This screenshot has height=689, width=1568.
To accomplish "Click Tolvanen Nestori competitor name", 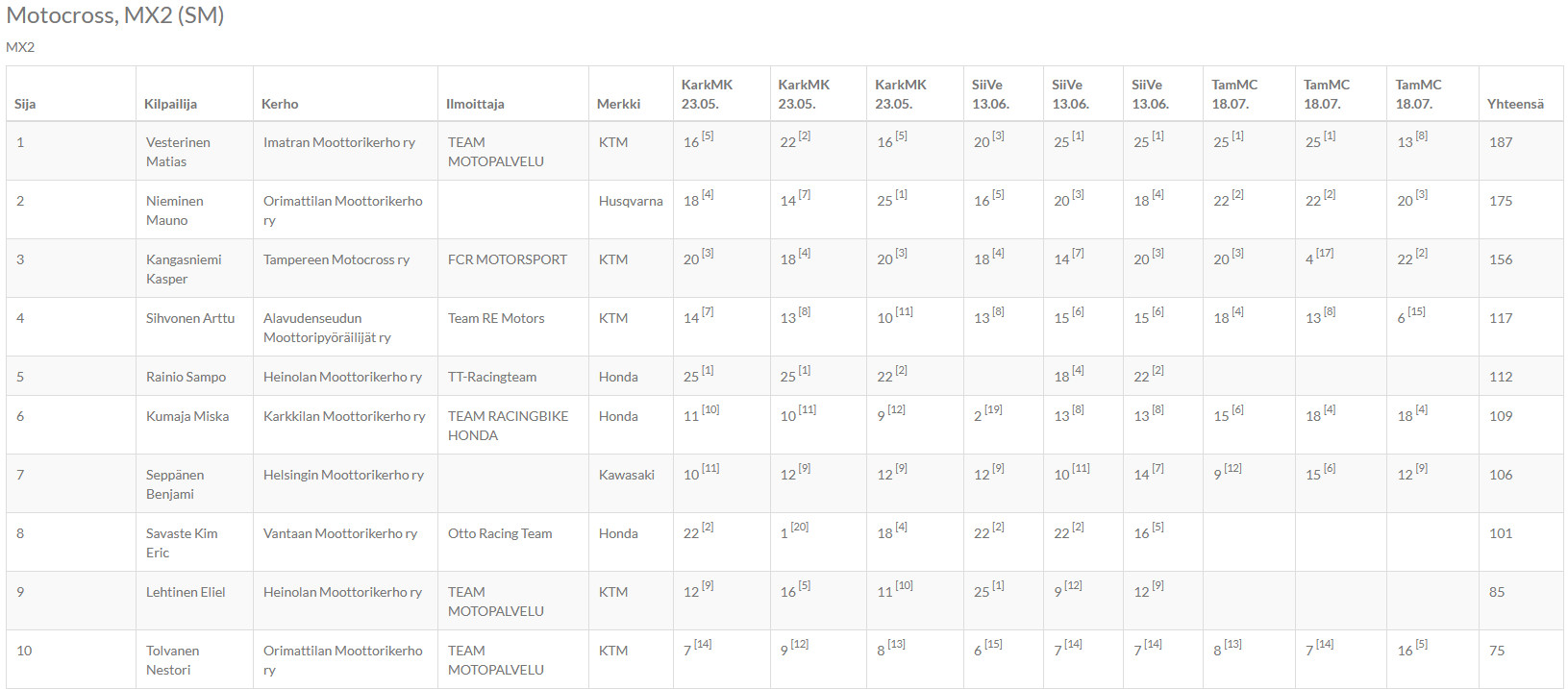I will 173,660.
